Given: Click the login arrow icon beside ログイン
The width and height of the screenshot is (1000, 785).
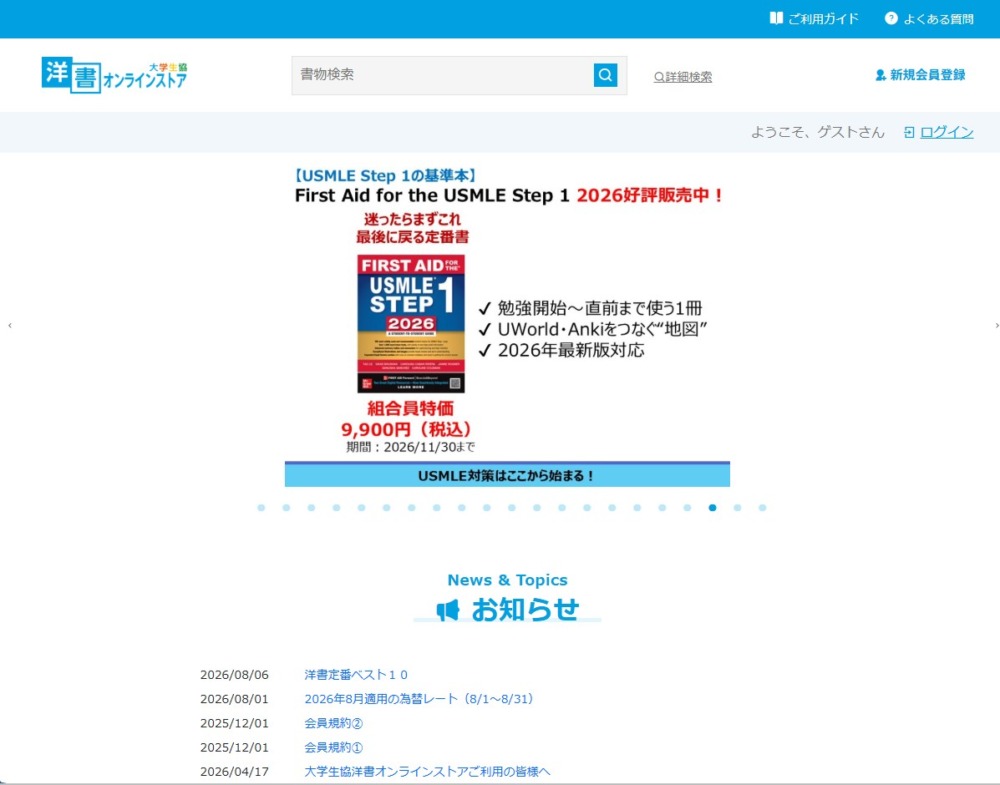Looking at the screenshot, I should pyautogui.click(x=909, y=132).
